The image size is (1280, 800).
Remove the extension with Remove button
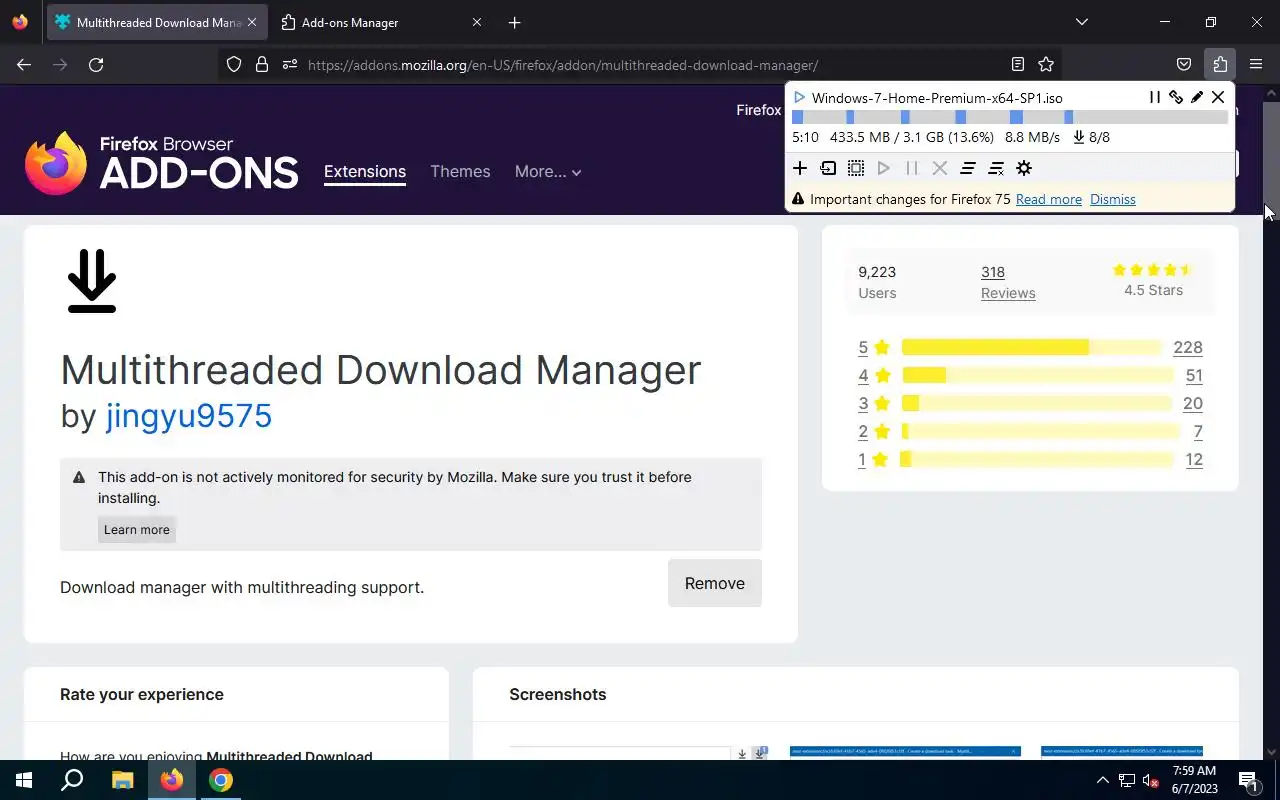click(715, 583)
